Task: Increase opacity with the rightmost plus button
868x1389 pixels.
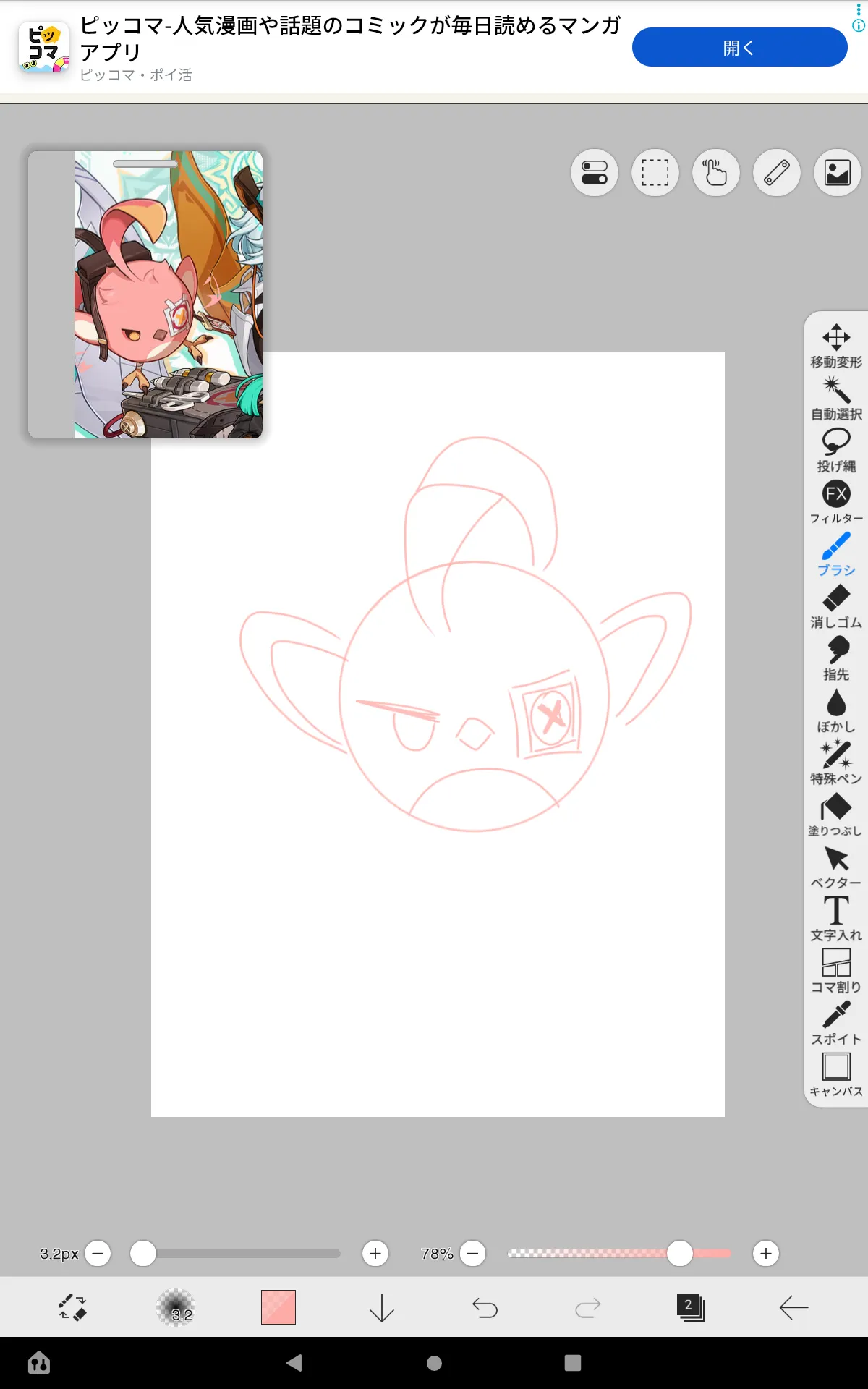Action: (x=766, y=1253)
